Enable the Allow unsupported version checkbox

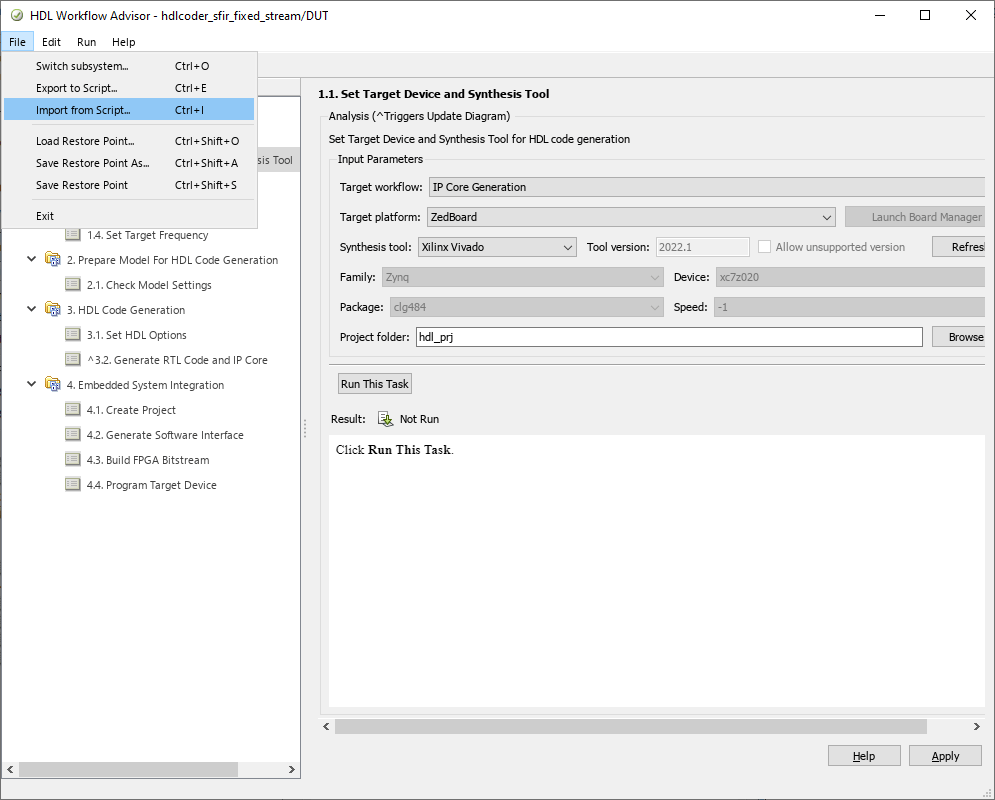765,247
